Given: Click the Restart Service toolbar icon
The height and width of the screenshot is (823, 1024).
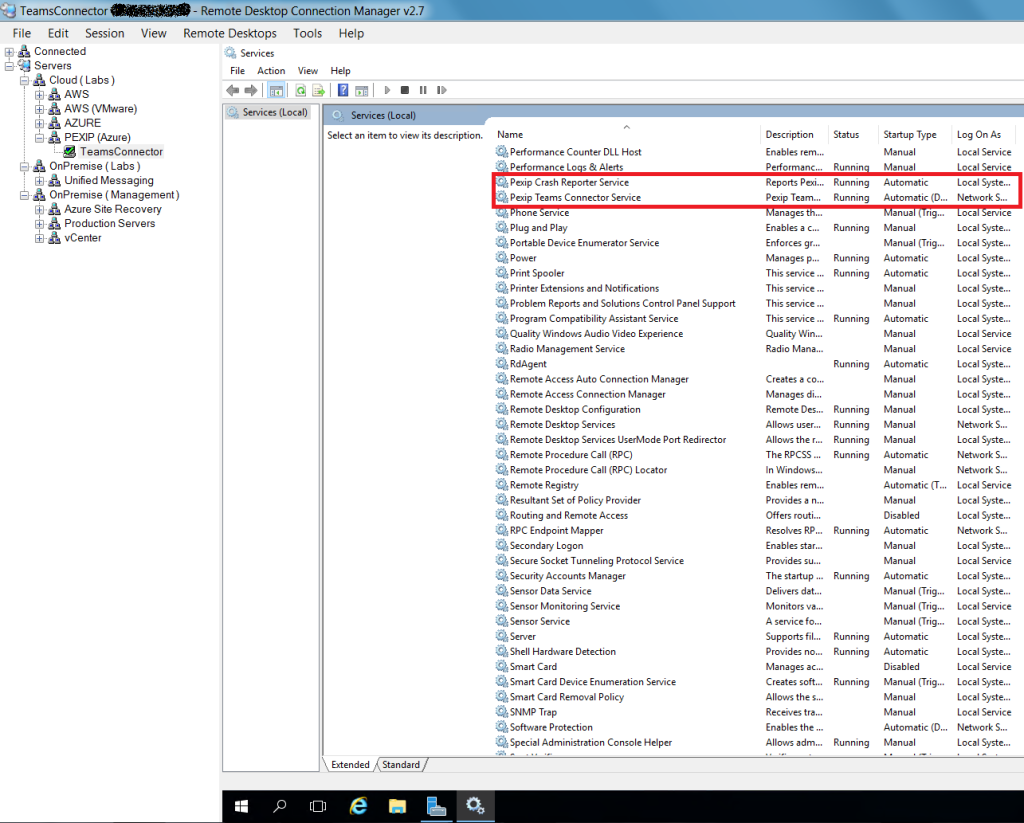Looking at the screenshot, I should pos(441,90).
